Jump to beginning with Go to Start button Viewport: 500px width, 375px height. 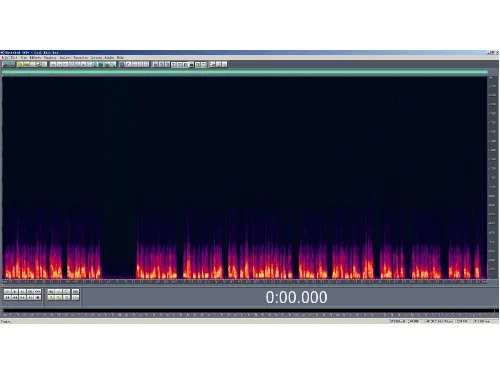pos(7,297)
